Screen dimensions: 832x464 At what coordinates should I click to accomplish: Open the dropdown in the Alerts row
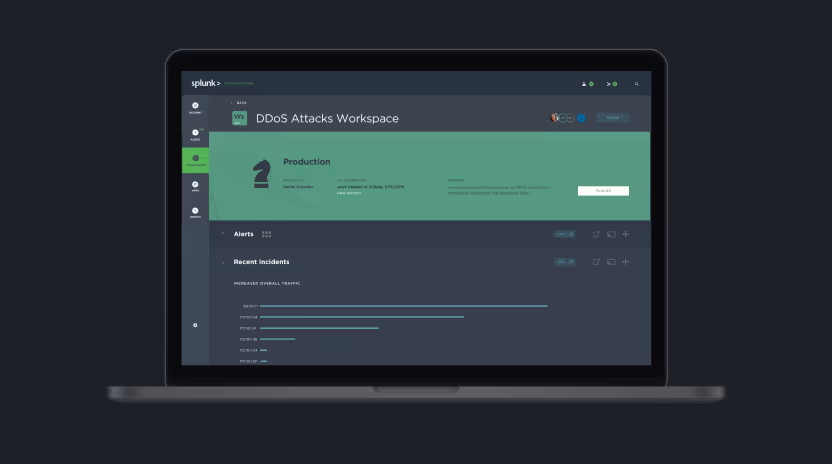click(565, 234)
